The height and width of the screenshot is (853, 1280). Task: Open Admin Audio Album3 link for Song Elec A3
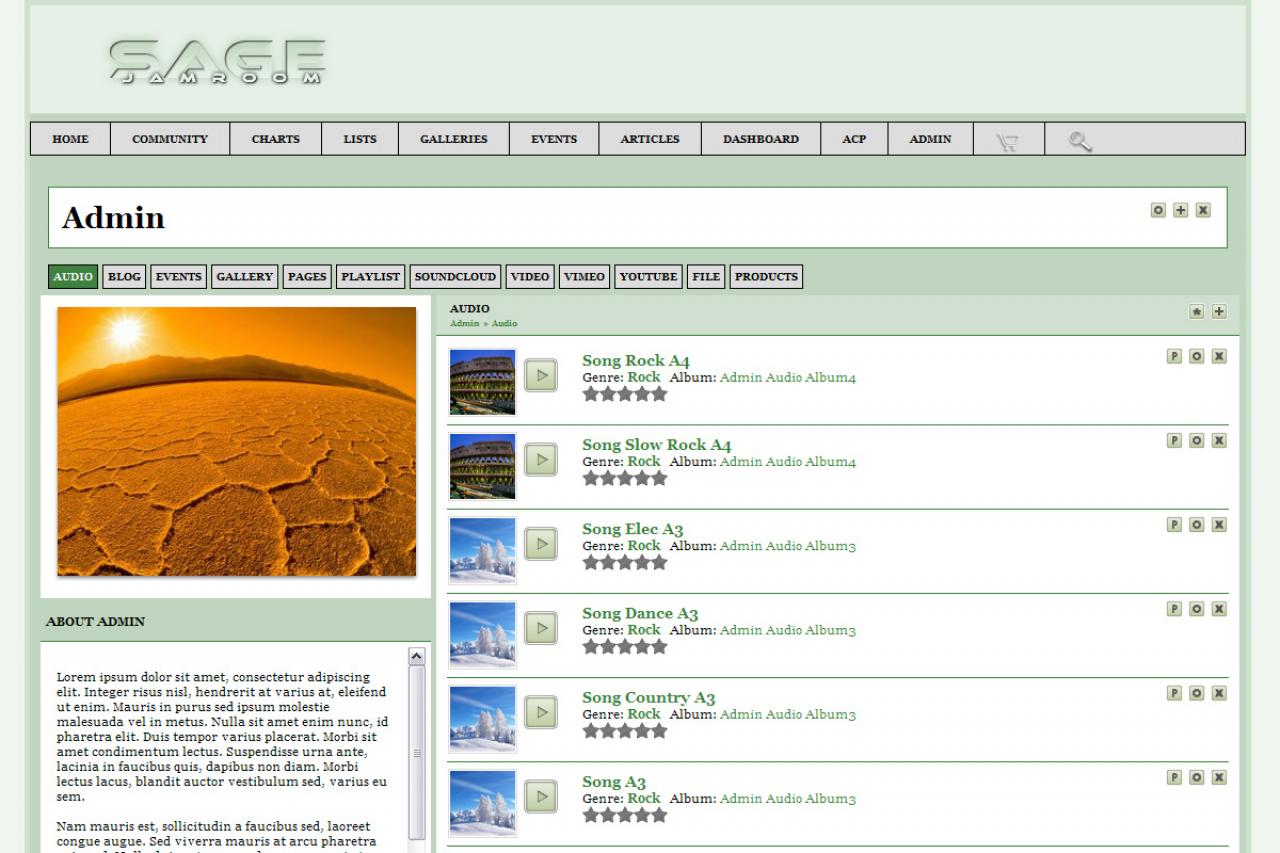pyautogui.click(x=787, y=546)
